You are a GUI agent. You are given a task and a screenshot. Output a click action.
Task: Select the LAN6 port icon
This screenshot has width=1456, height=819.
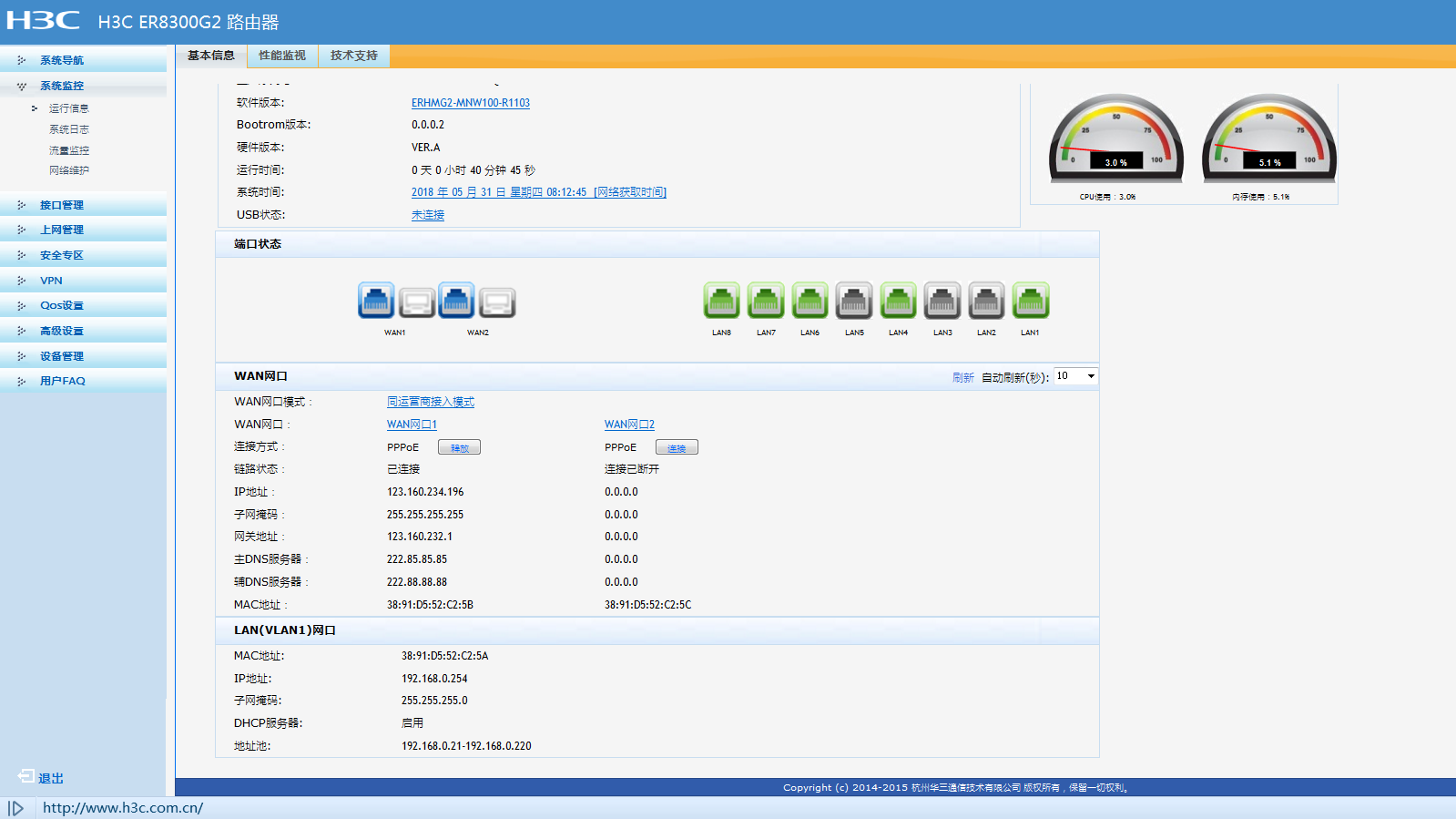click(x=809, y=301)
